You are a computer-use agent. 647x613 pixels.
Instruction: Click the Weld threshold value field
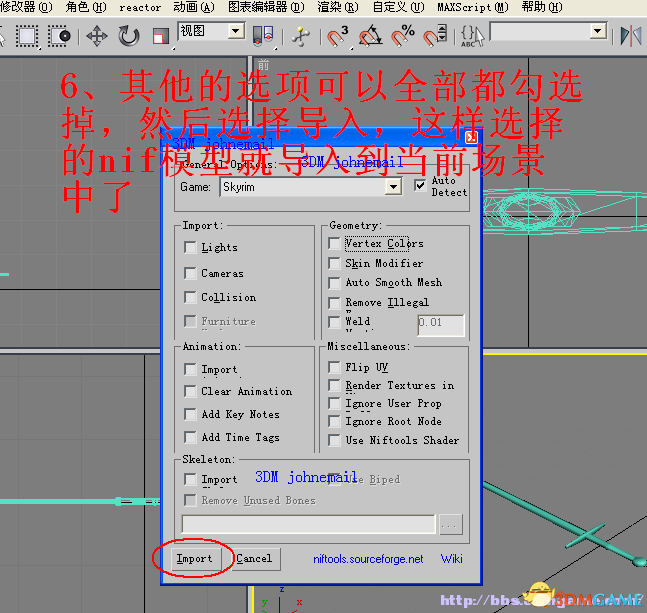pos(441,325)
